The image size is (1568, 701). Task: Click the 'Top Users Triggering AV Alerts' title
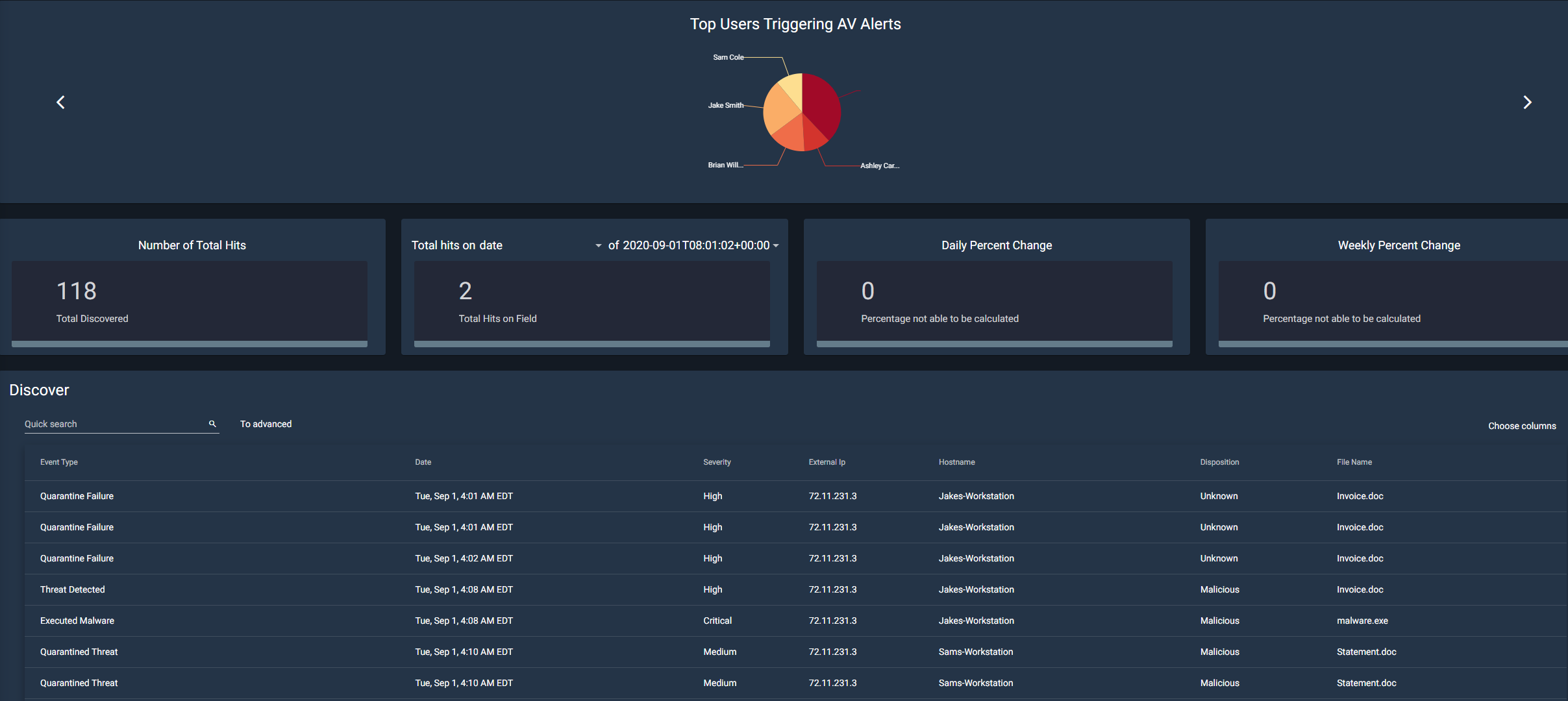pos(795,24)
